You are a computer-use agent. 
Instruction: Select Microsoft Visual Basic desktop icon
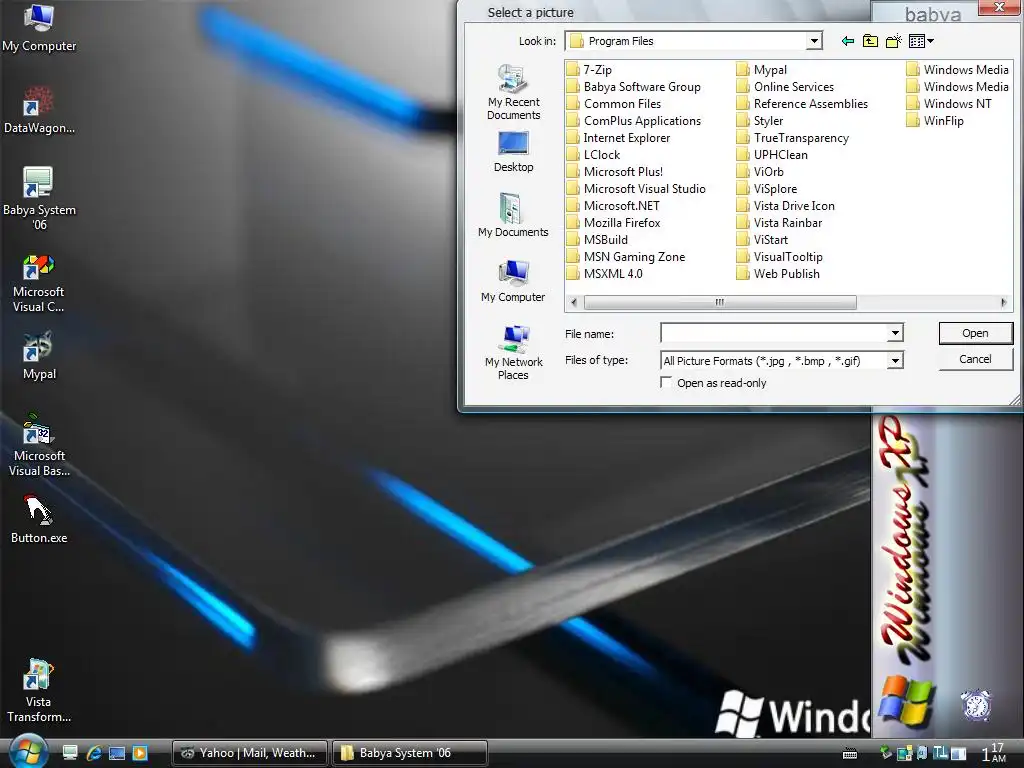pyautogui.click(x=39, y=445)
